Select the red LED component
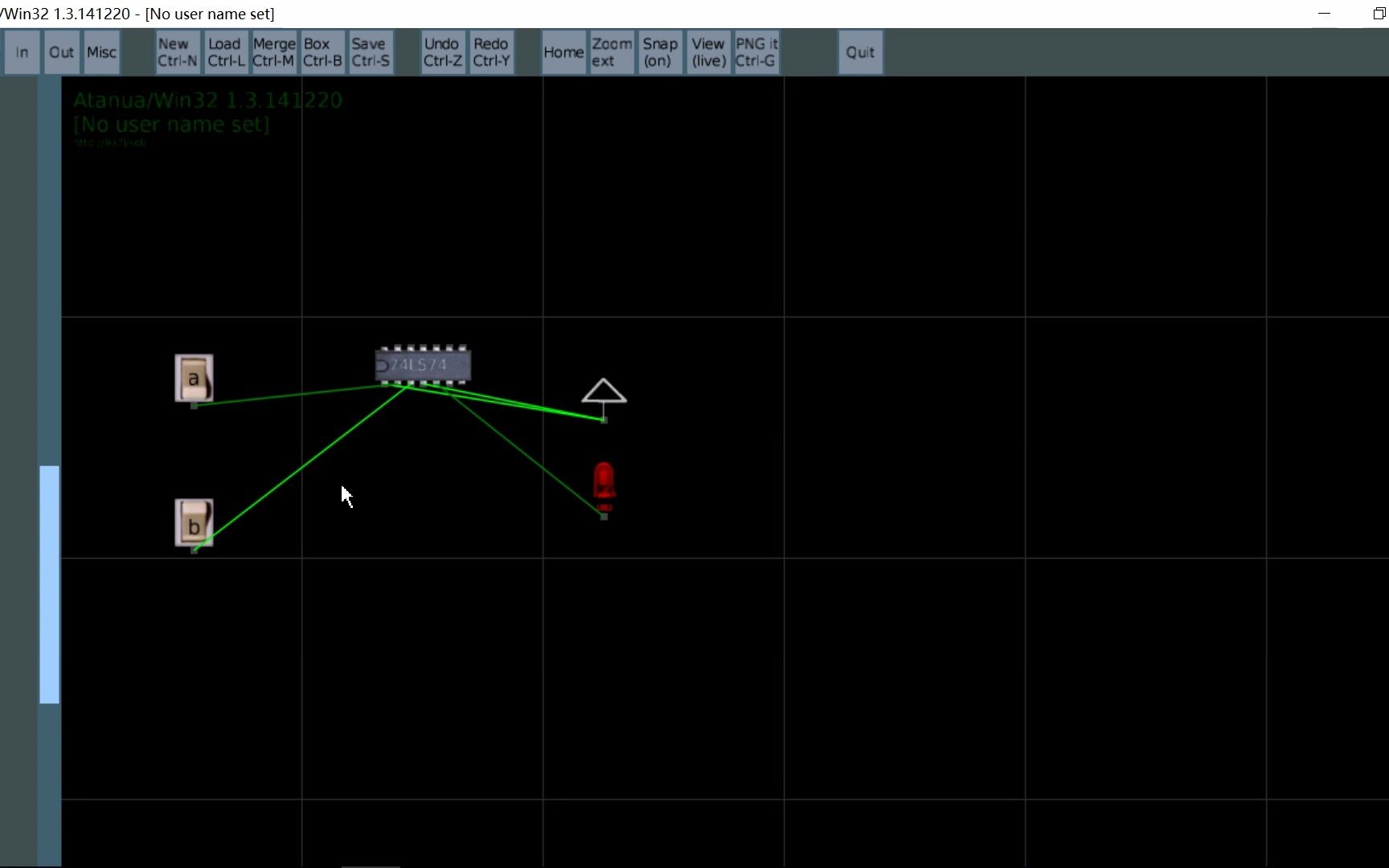 pyautogui.click(x=604, y=487)
